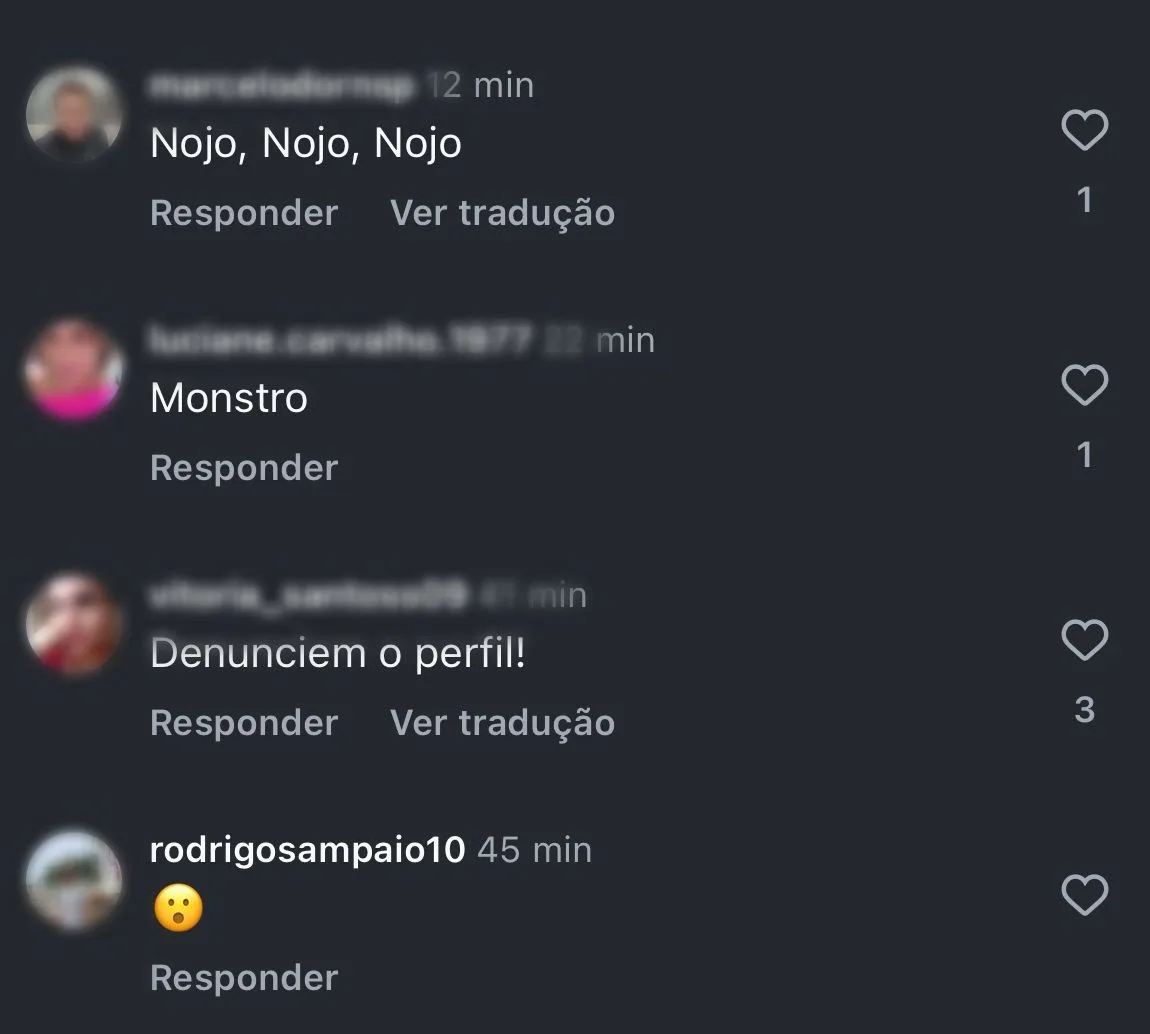Open the rodrigosampaio10 username profile
Screen dimensions: 1150x1034
[x=307, y=850]
